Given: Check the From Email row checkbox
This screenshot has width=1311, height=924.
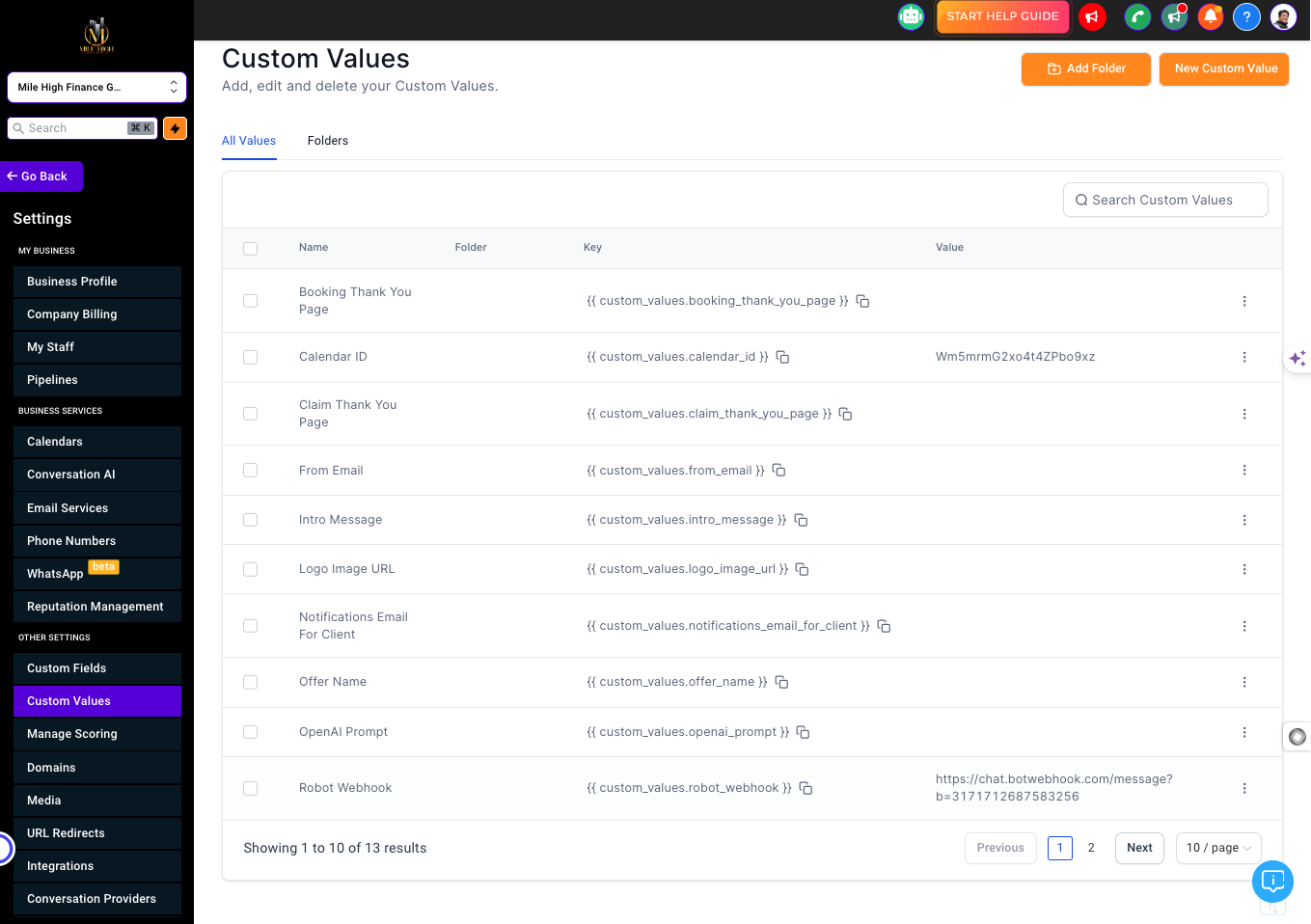Looking at the screenshot, I should [x=251, y=471].
